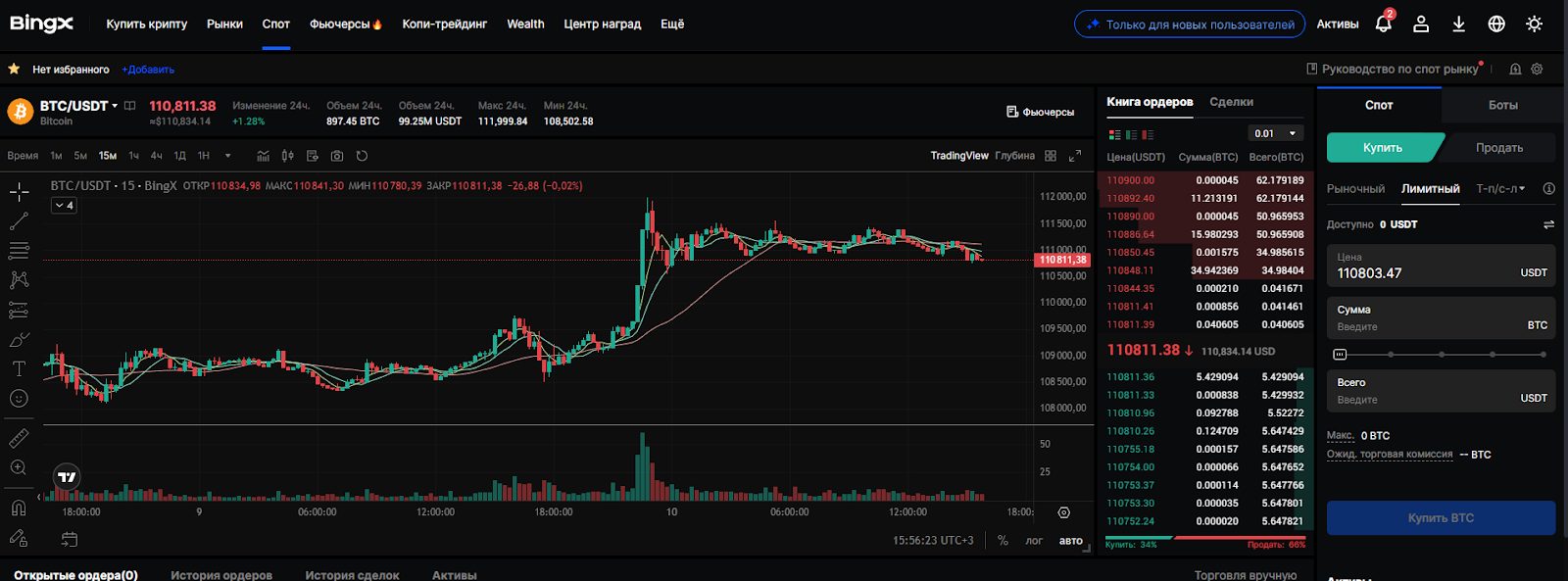Switch chart to Глубина view

tap(1014, 156)
